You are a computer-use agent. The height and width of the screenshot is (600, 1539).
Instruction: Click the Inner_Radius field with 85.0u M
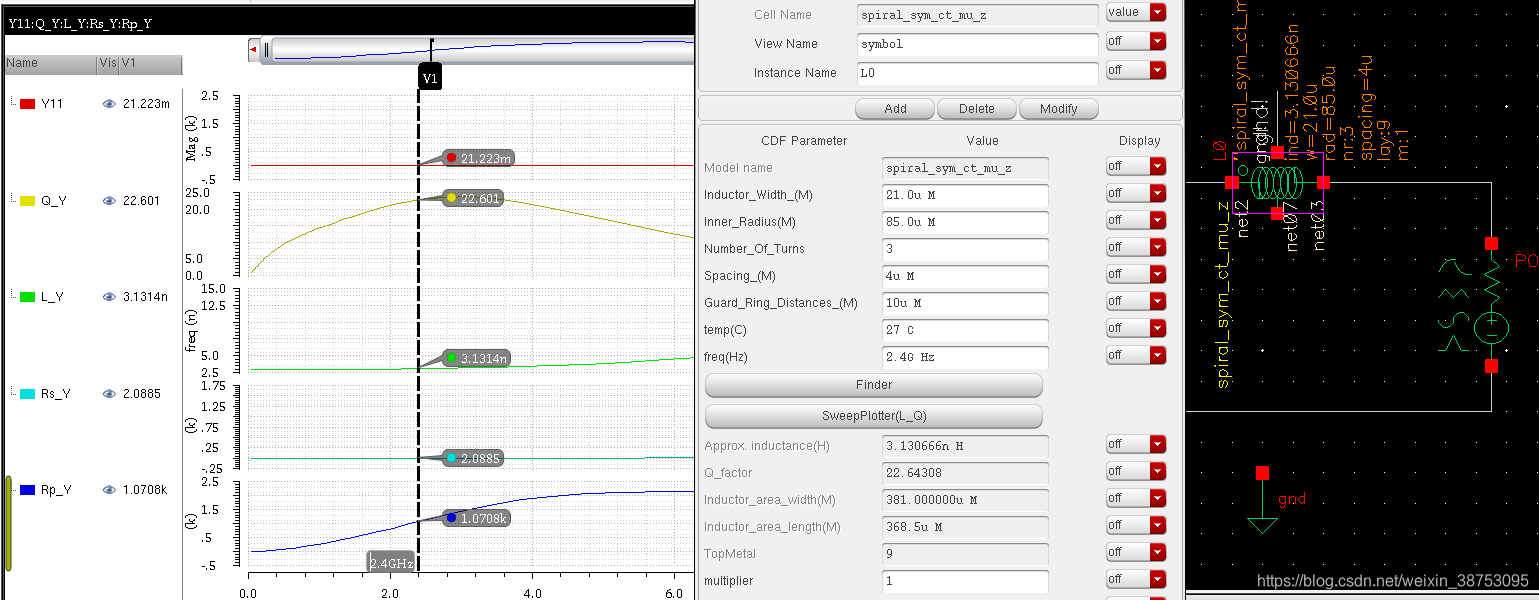(966, 222)
